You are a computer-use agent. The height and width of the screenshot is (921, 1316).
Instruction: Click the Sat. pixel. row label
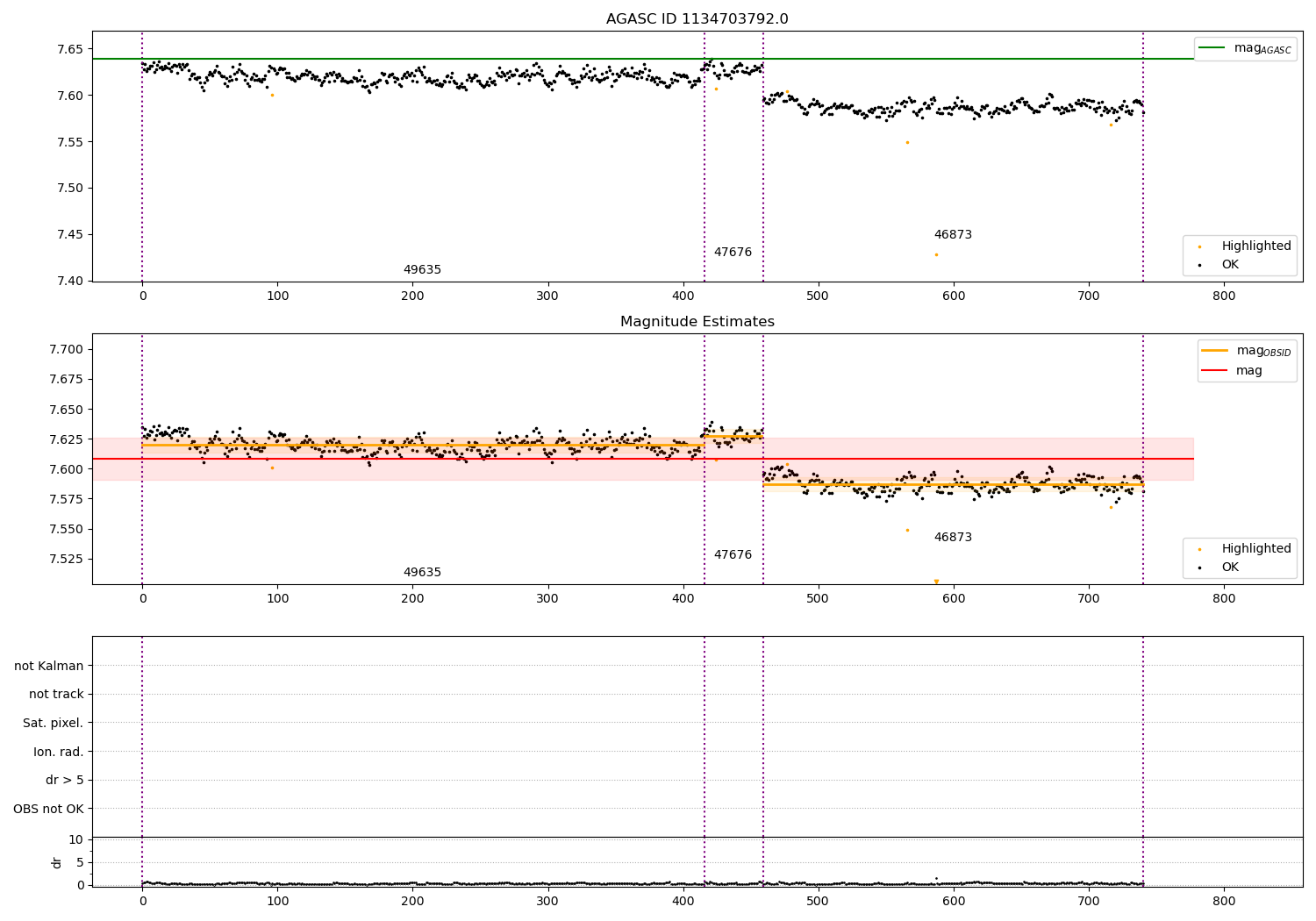[54, 723]
